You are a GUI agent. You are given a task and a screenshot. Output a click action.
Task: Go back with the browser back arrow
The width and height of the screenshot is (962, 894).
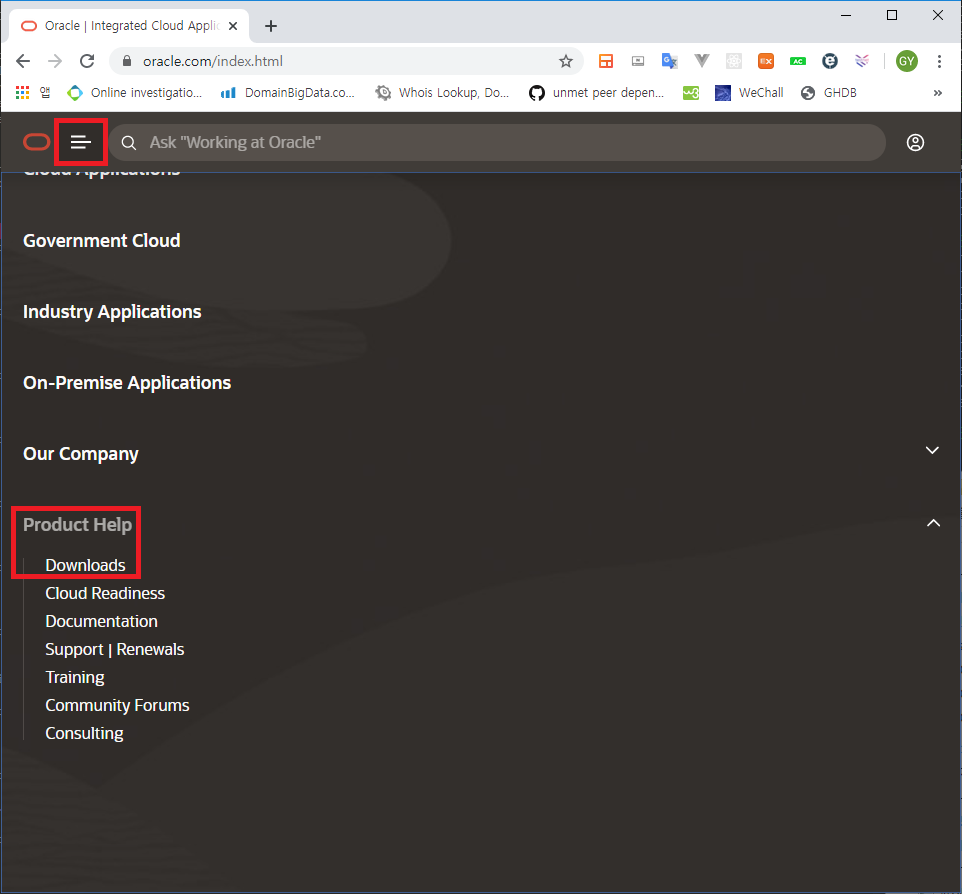[23, 61]
